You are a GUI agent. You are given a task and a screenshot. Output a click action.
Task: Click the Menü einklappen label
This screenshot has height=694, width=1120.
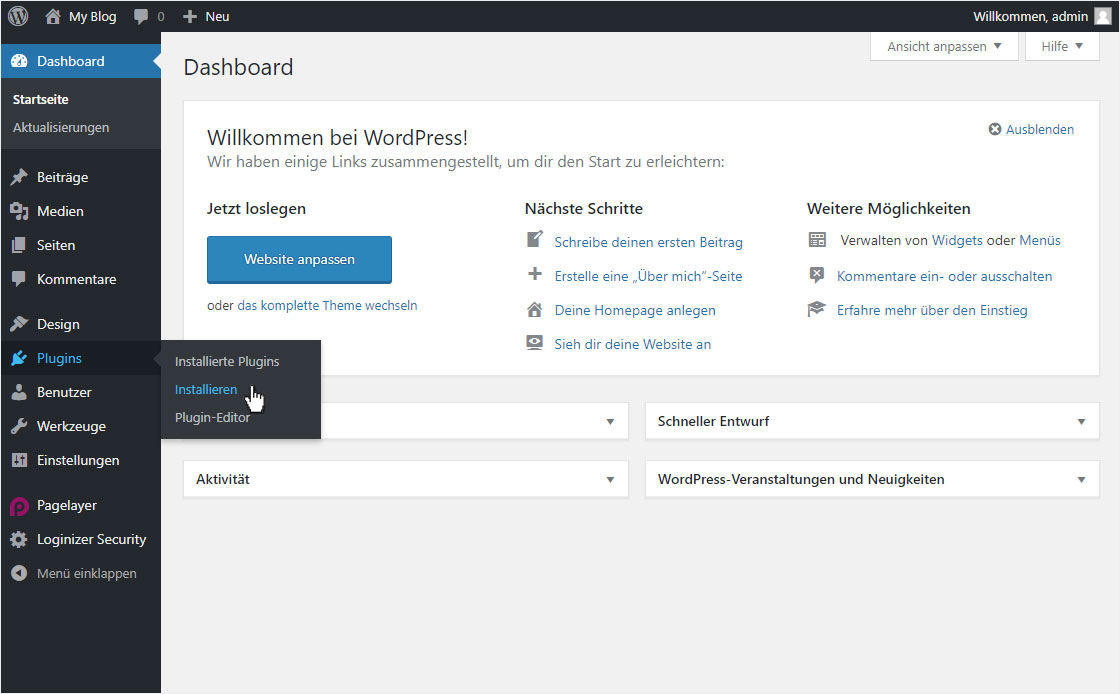pos(86,573)
